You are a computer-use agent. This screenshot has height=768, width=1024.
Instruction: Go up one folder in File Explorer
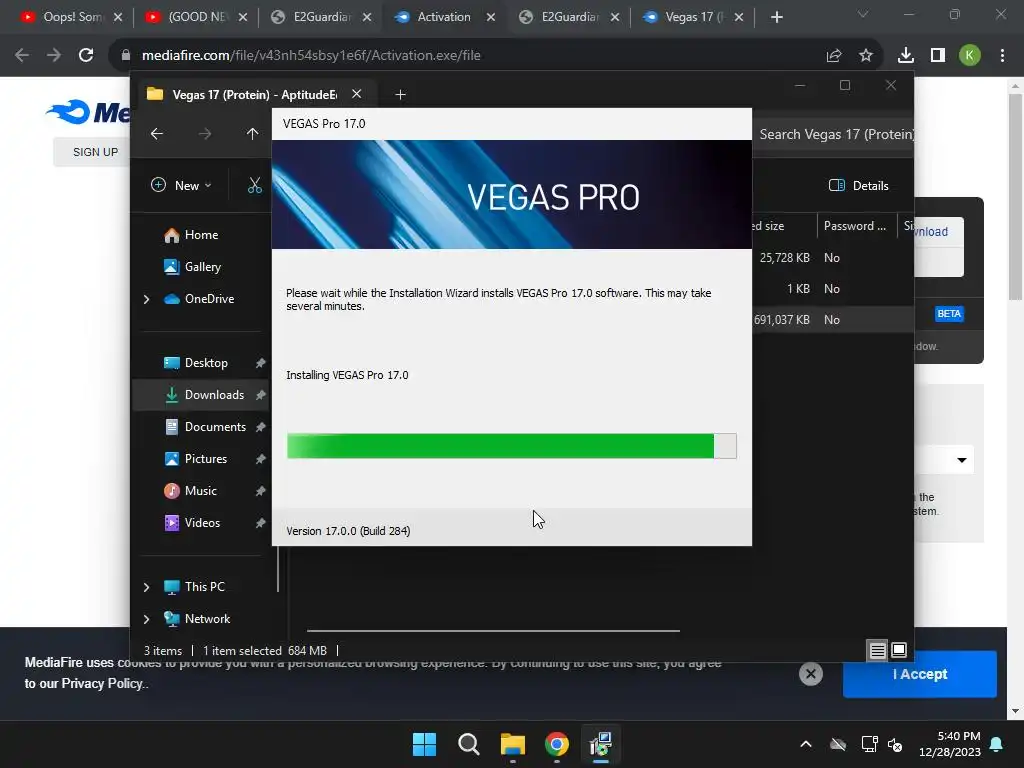pos(252,134)
